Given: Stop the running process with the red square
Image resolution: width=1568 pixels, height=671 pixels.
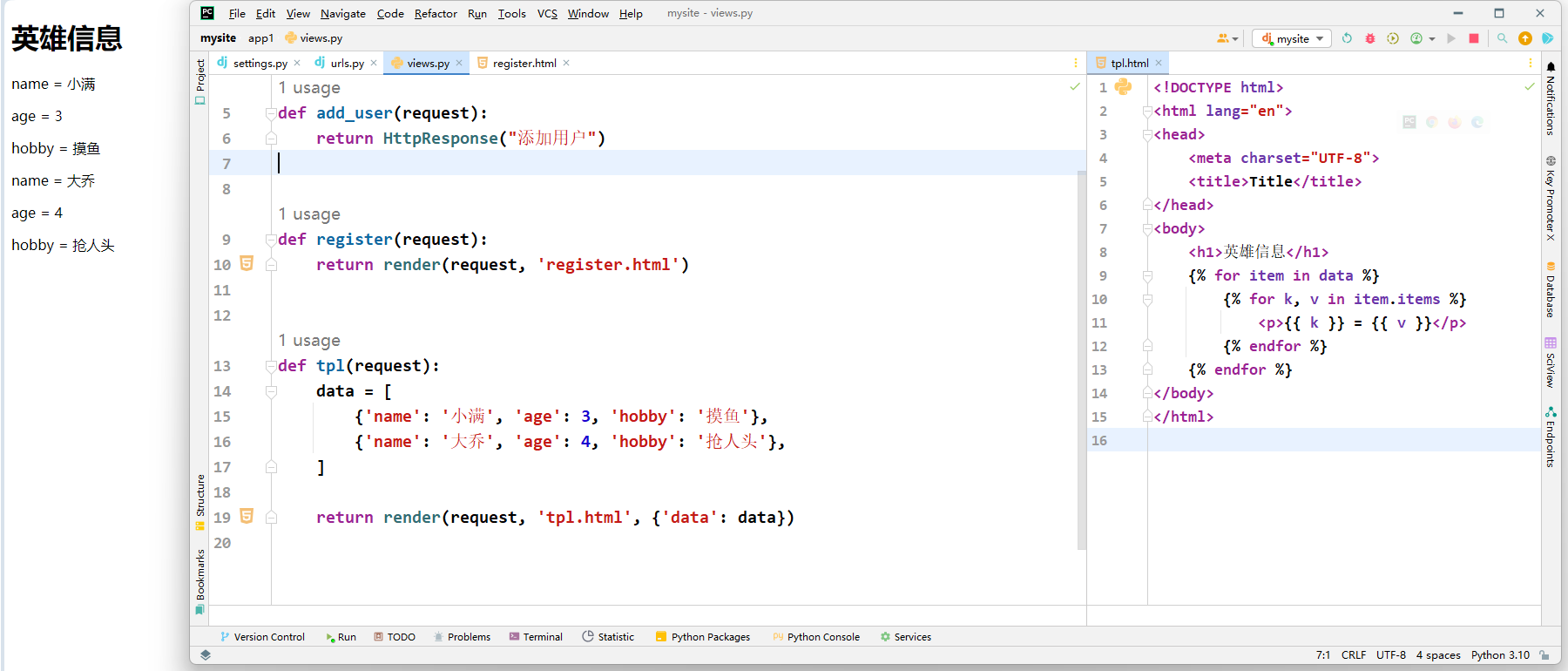Looking at the screenshot, I should (x=1474, y=38).
